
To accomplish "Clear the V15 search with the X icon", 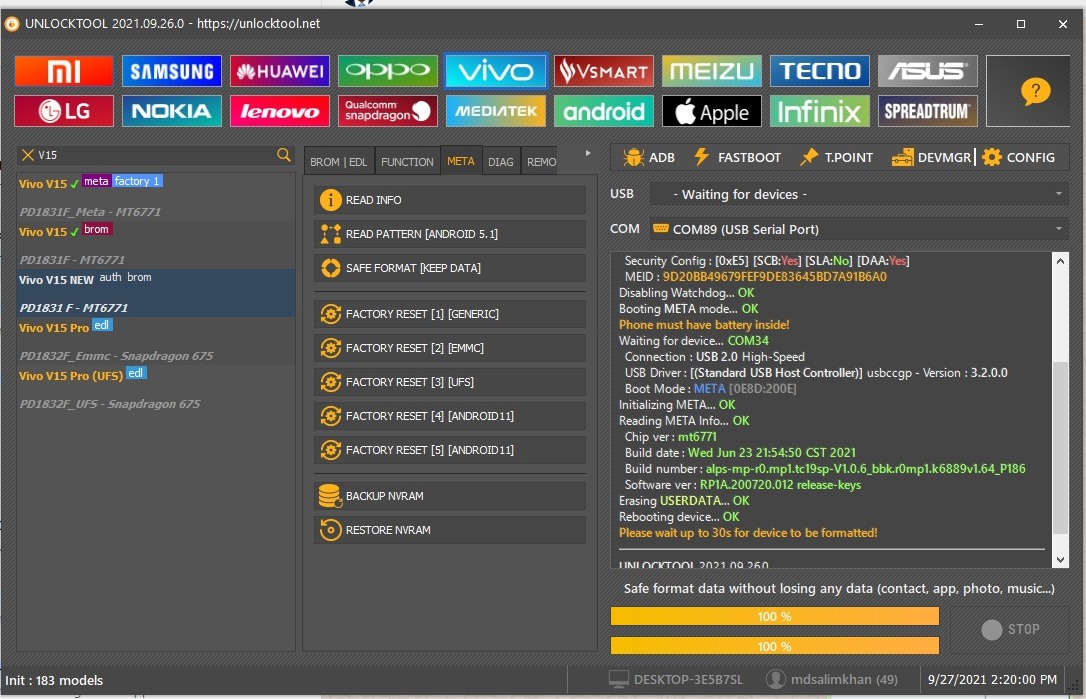I will click(28, 155).
